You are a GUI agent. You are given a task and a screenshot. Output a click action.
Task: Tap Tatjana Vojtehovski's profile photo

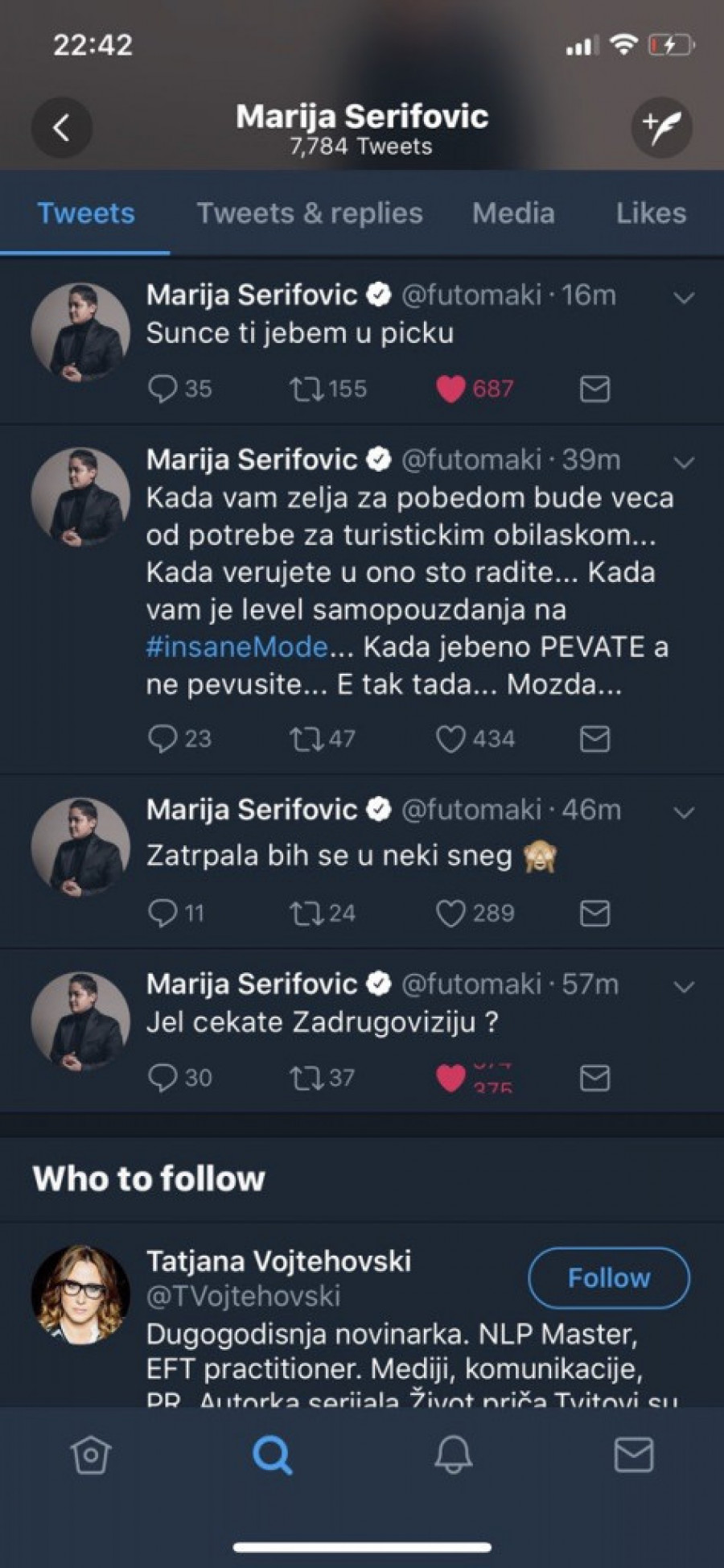pyautogui.click(x=80, y=1294)
